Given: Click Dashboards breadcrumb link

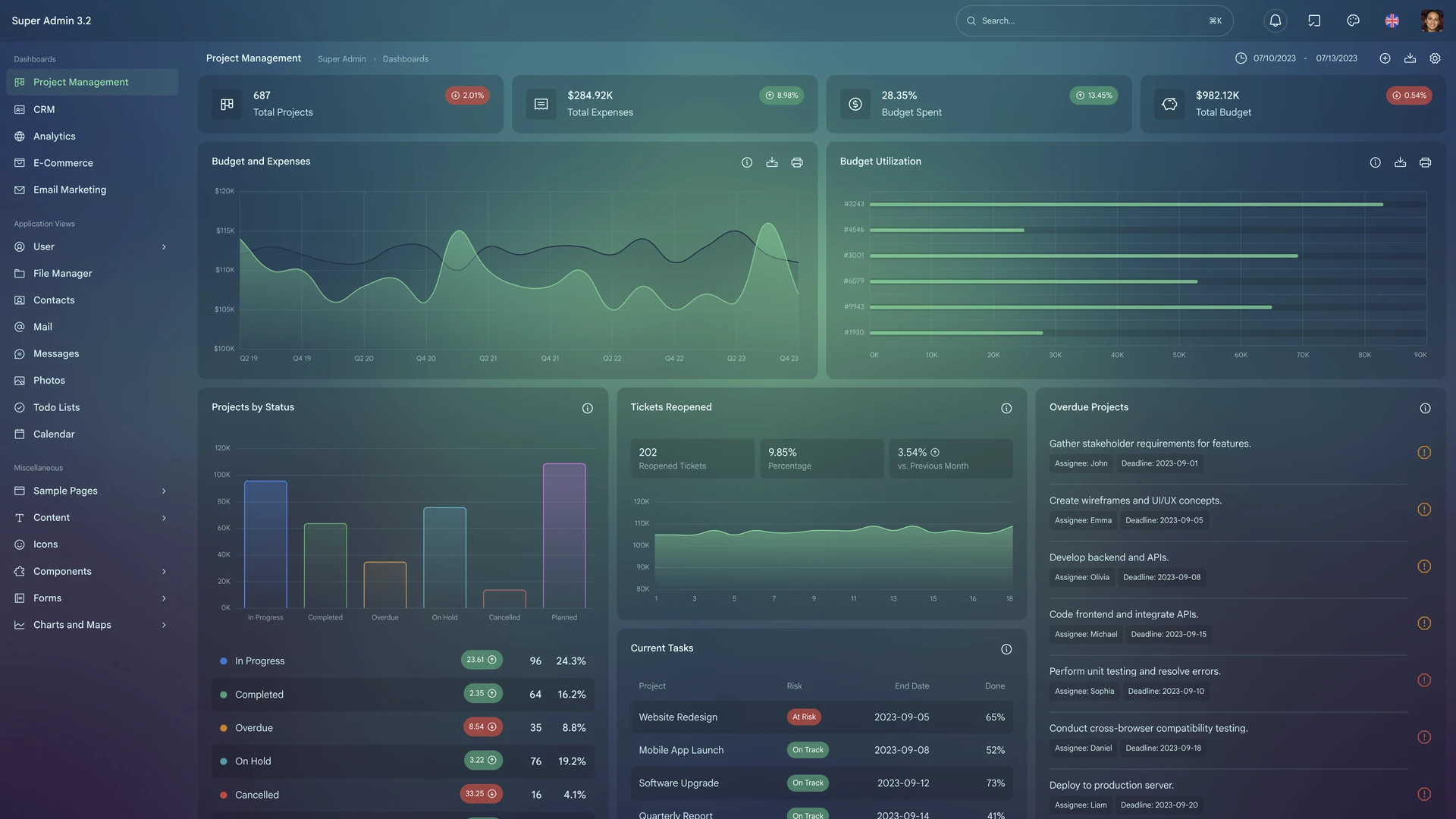Looking at the screenshot, I should 405,59.
